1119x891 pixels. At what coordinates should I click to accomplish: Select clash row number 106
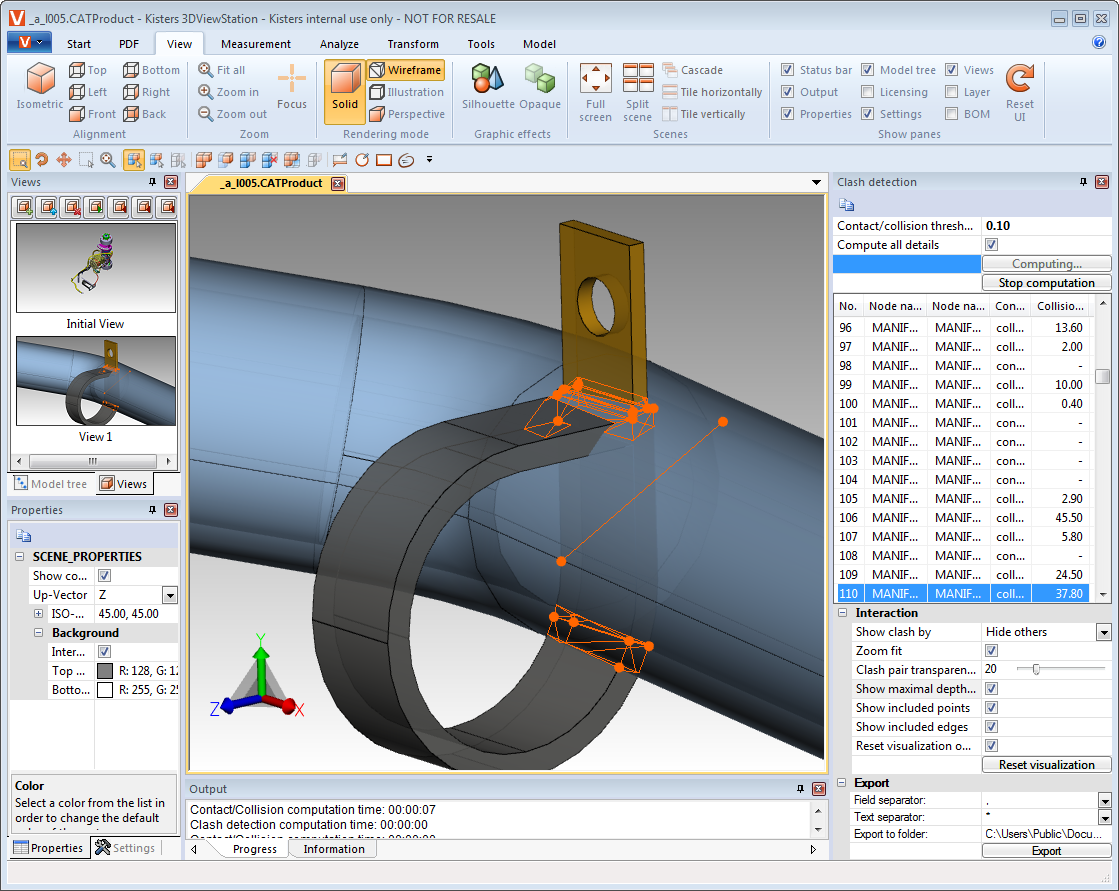(x=961, y=518)
